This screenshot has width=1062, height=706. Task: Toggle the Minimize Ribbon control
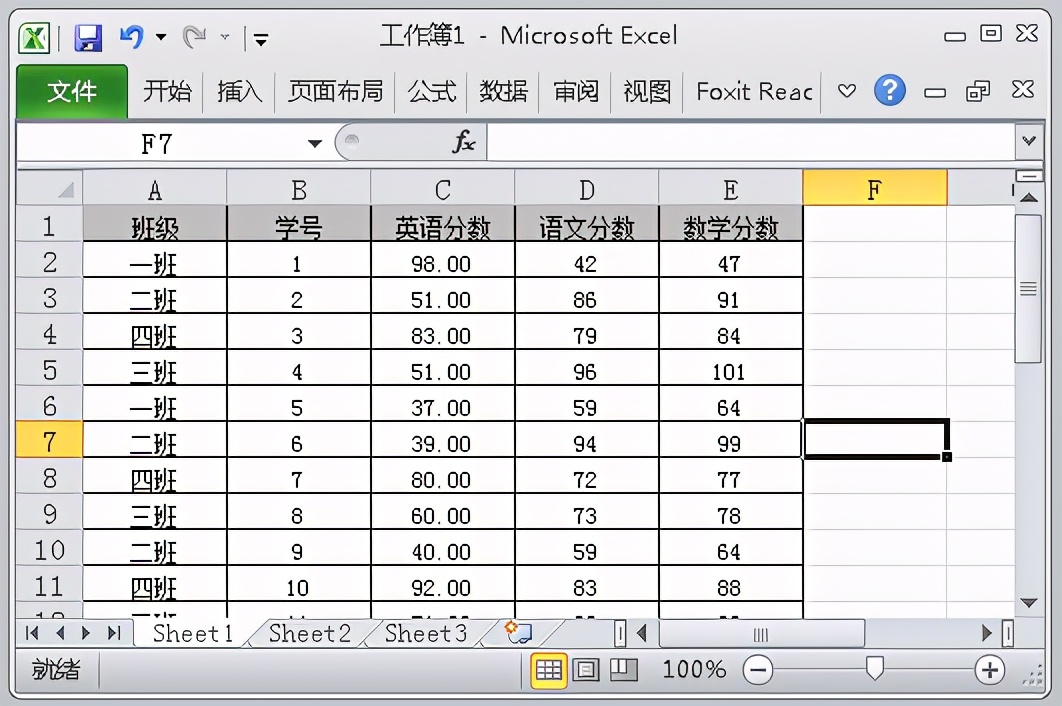click(848, 91)
